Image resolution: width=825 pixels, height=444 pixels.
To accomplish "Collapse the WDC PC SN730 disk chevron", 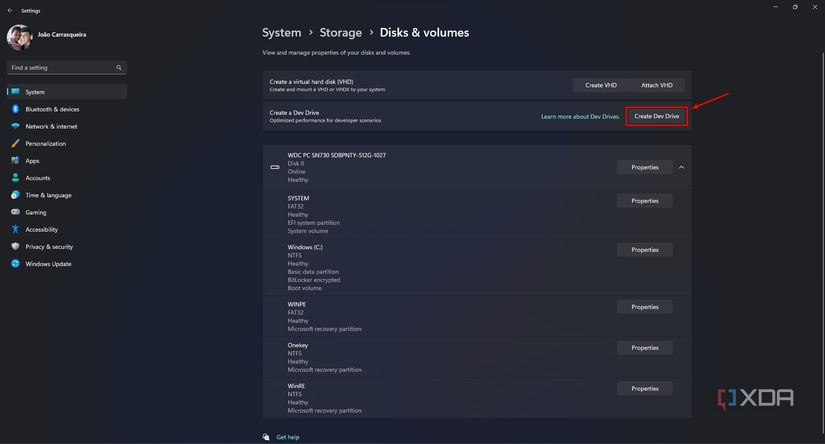I will click(681, 167).
